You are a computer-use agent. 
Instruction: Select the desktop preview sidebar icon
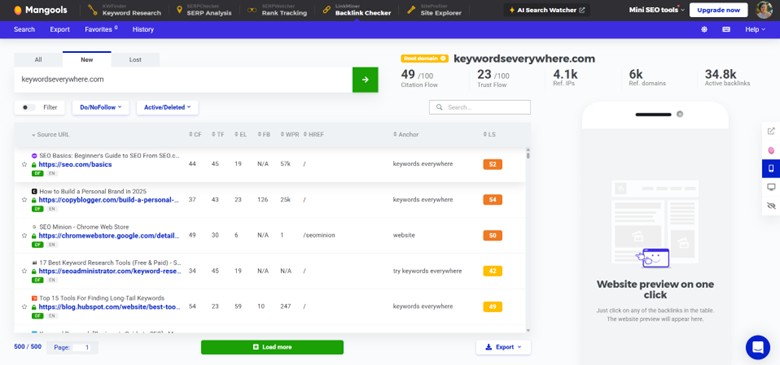[771, 187]
